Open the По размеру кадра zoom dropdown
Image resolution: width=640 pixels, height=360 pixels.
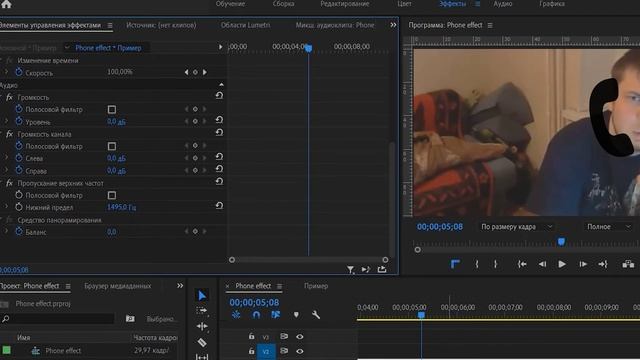[x=516, y=227]
